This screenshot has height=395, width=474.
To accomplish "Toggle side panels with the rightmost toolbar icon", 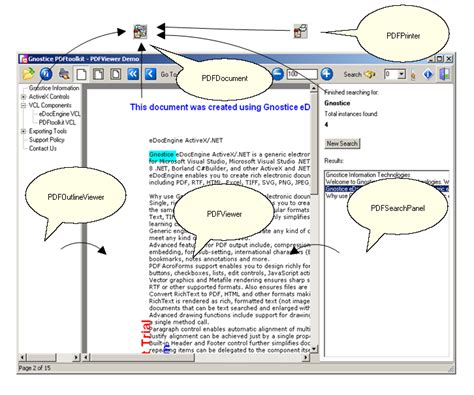I will pyautogui.click(x=445, y=74).
